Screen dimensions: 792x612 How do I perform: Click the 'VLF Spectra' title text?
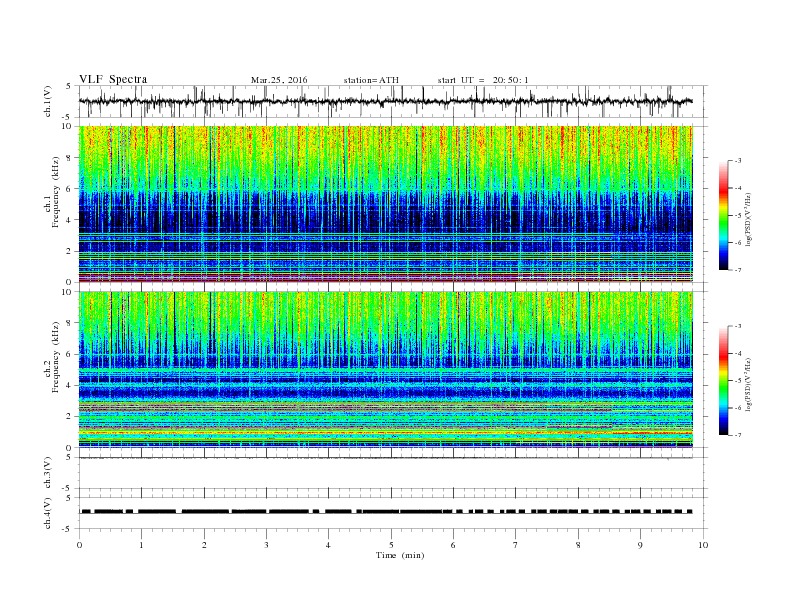[x=113, y=80]
